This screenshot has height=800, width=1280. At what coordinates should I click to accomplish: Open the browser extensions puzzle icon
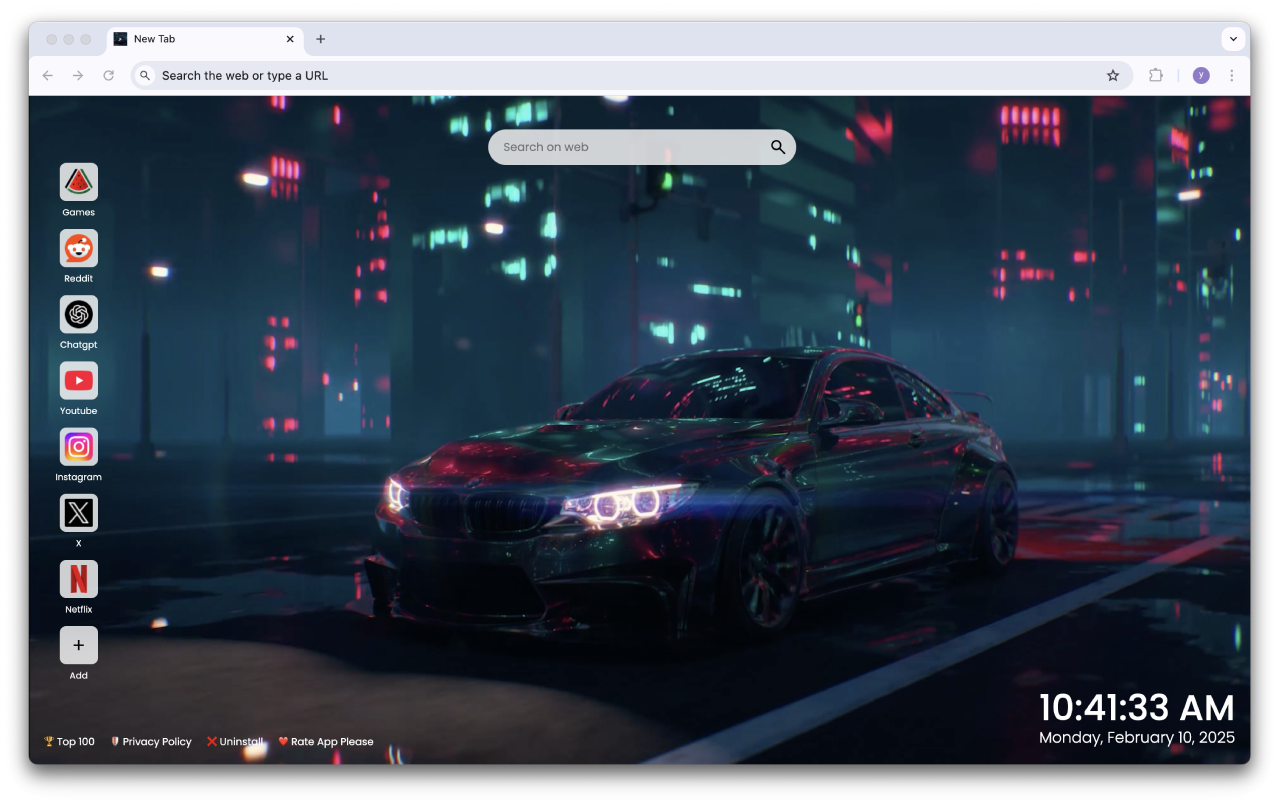(x=1156, y=75)
